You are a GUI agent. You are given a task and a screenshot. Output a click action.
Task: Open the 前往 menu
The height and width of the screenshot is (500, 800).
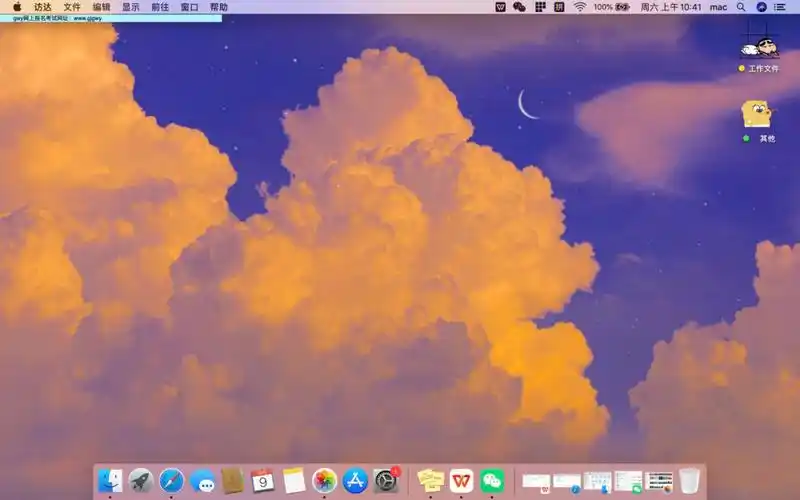(x=160, y=7)
